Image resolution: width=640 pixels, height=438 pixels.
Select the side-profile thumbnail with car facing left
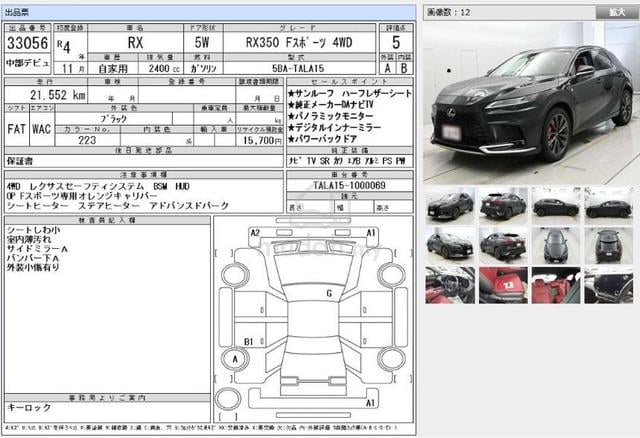tap(609, 206)
